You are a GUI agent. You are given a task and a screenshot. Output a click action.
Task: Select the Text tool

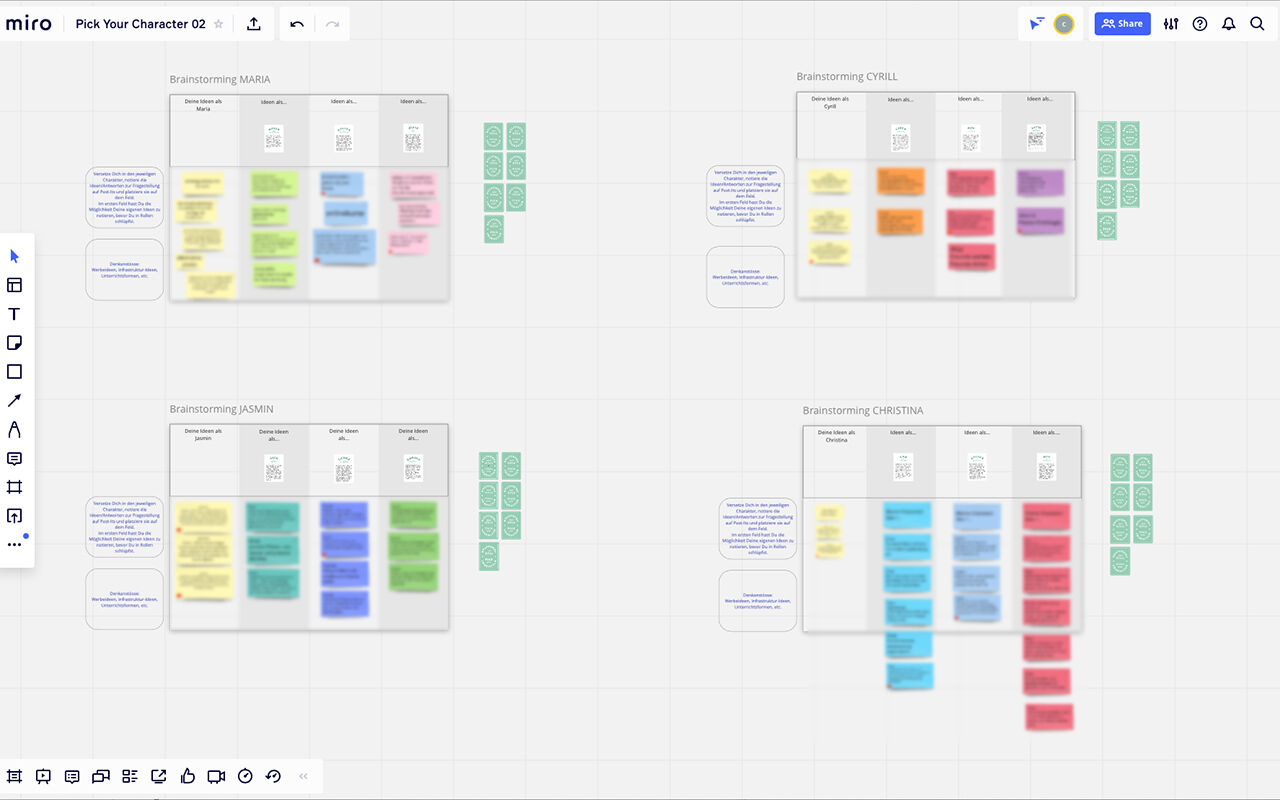point(15,314)
